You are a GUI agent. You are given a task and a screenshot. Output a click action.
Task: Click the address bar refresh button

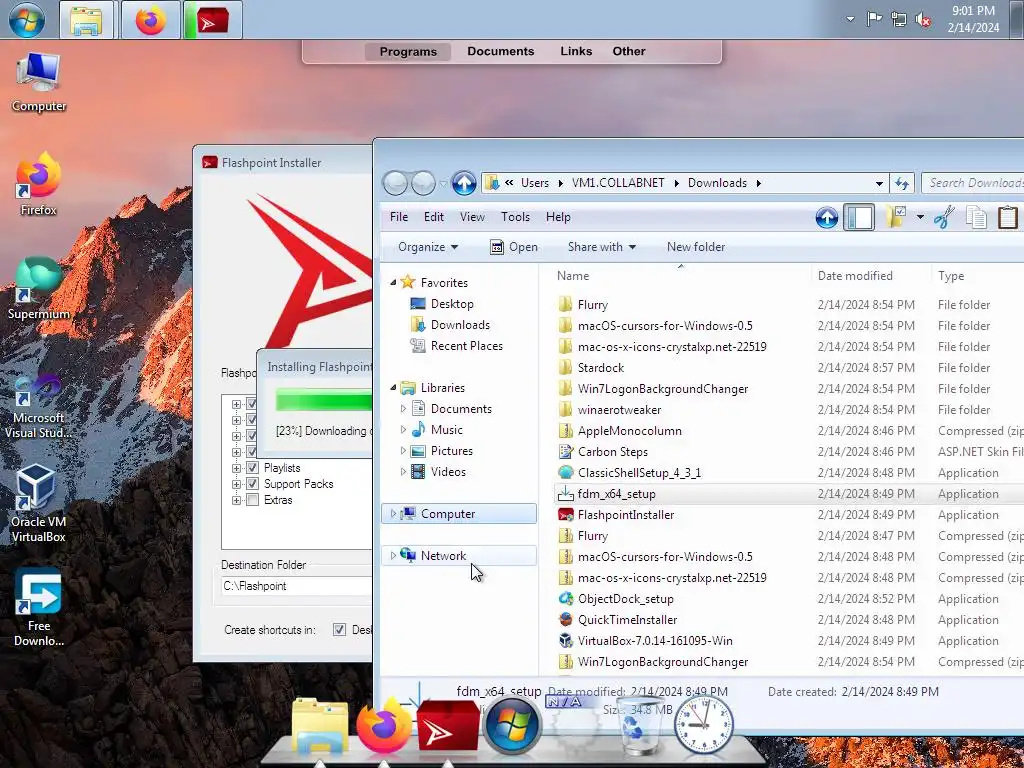click(902, 184)
